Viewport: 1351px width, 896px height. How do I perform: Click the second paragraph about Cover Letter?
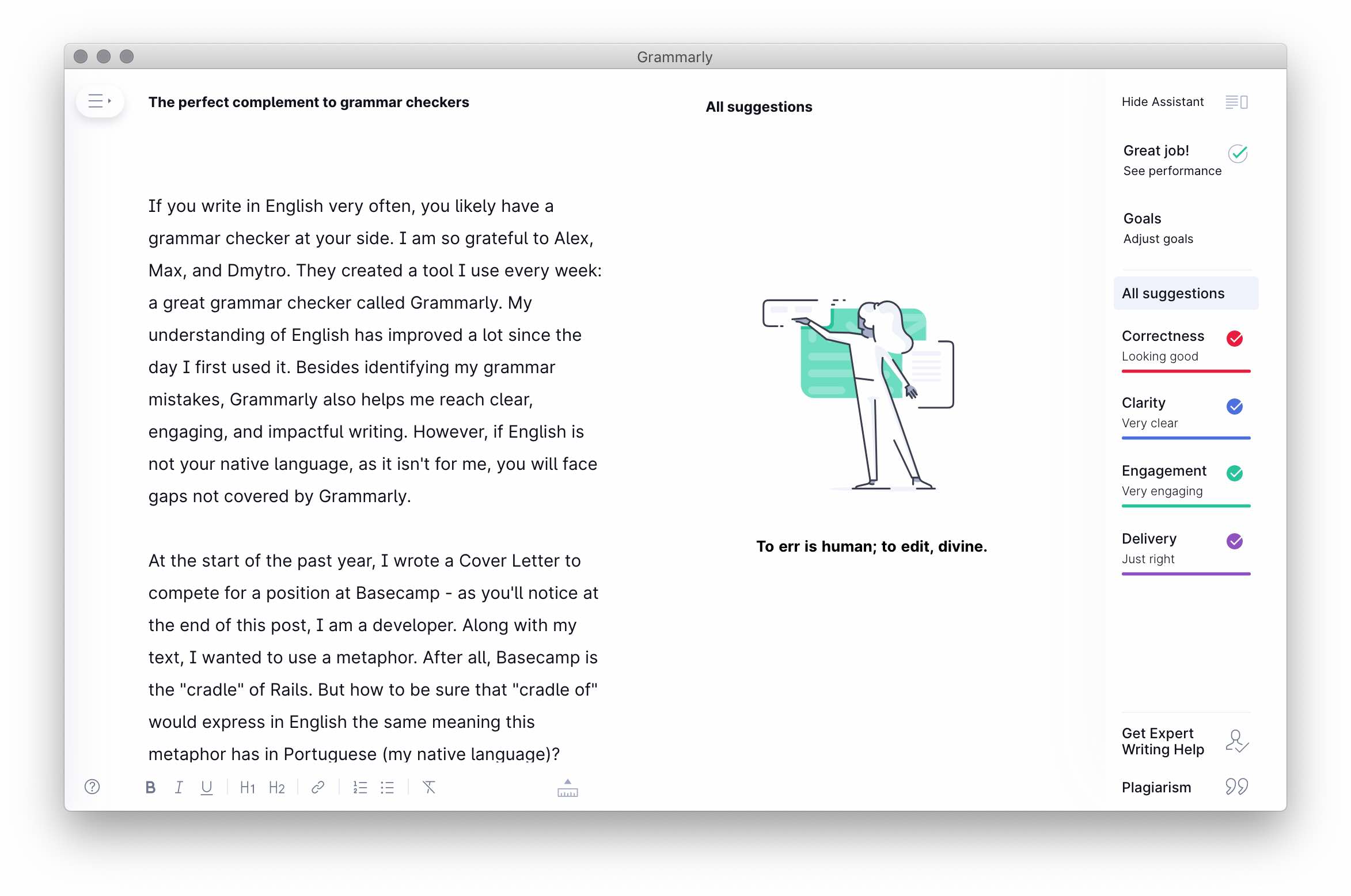[x=373, y=657]
